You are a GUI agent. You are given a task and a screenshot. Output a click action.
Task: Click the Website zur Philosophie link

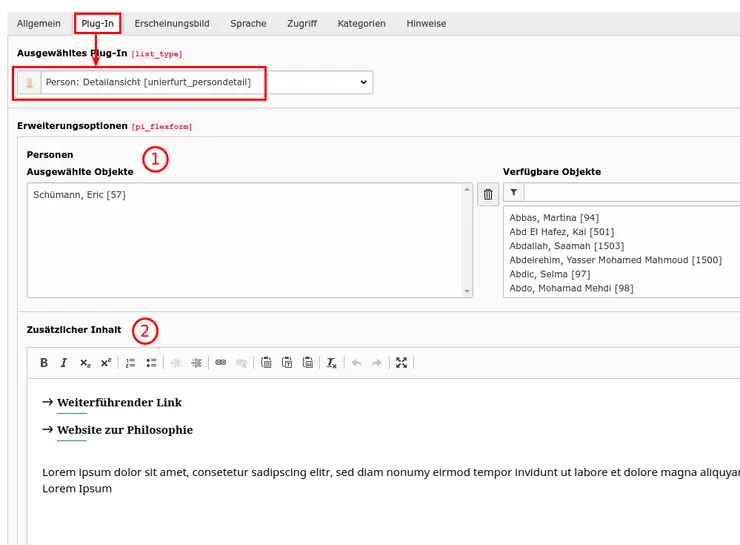(124, 430)
